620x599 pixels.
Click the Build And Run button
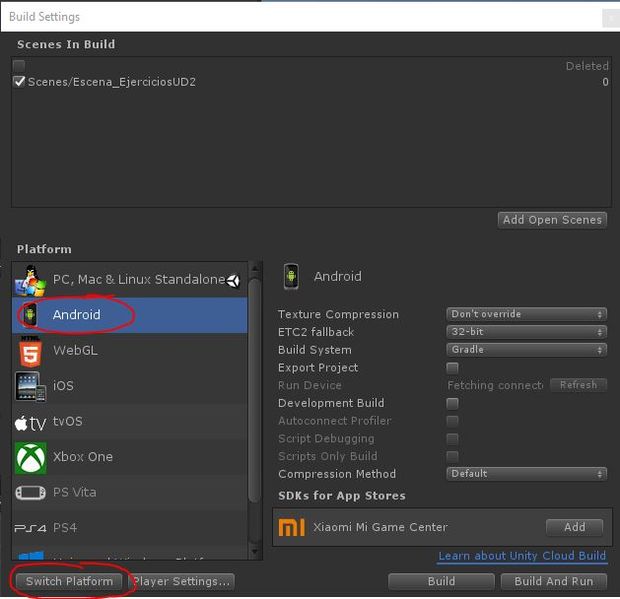point(554,581)
